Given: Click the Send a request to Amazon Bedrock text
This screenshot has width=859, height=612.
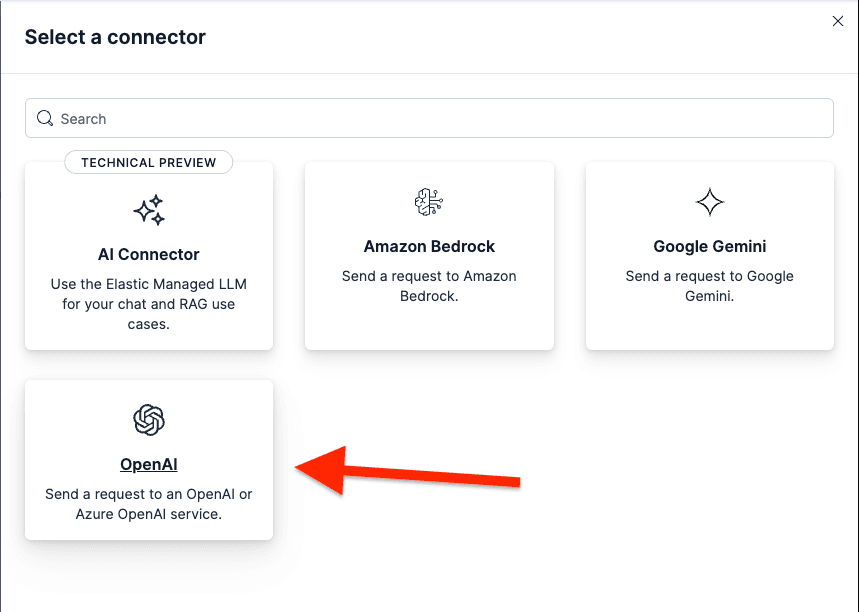Looking at the screenshot, I should [429, 286].
